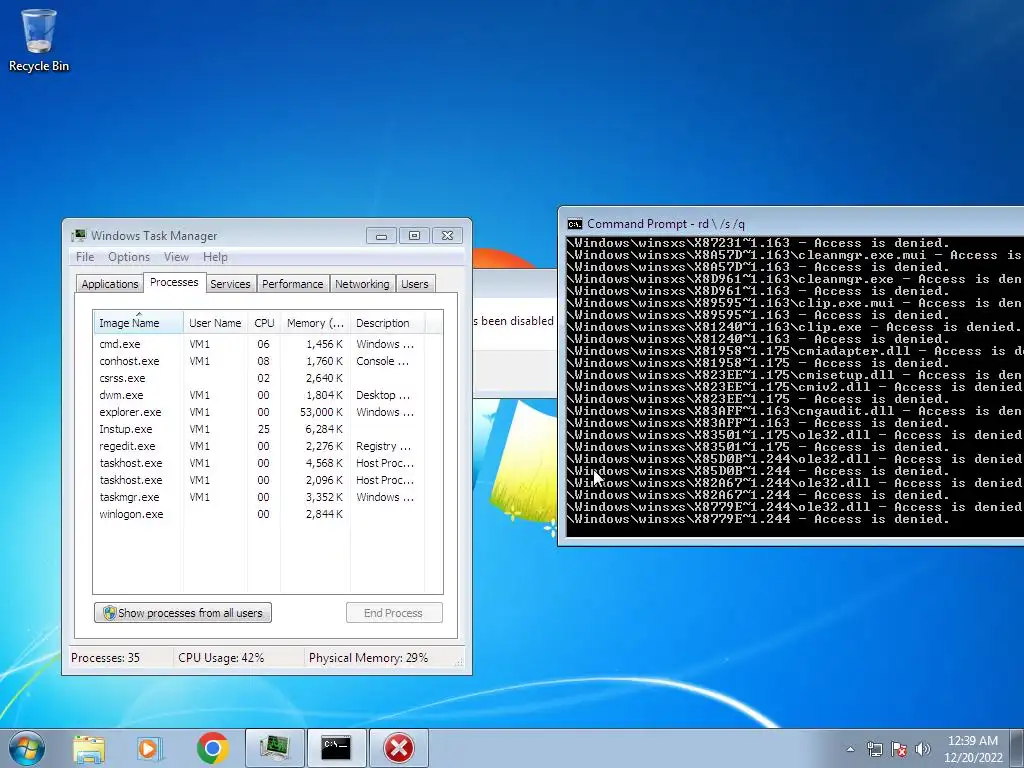
Task: Select the explorer.exe process row
Action: [268, 412]
